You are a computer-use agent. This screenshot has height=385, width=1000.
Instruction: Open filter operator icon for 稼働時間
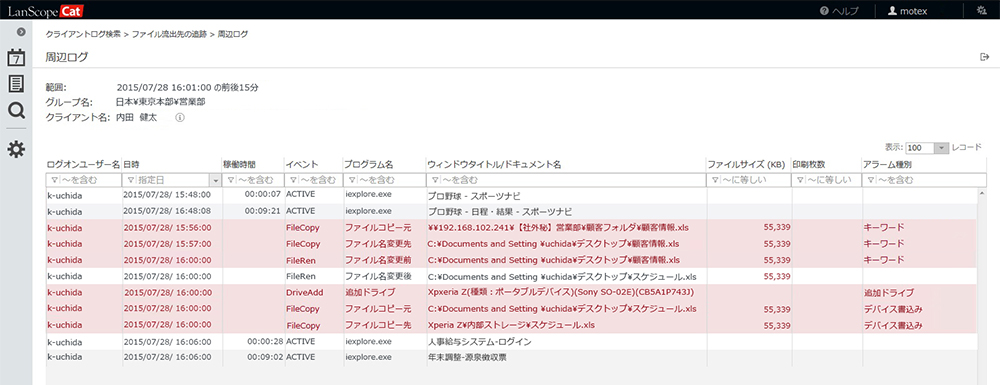(231, 180)
